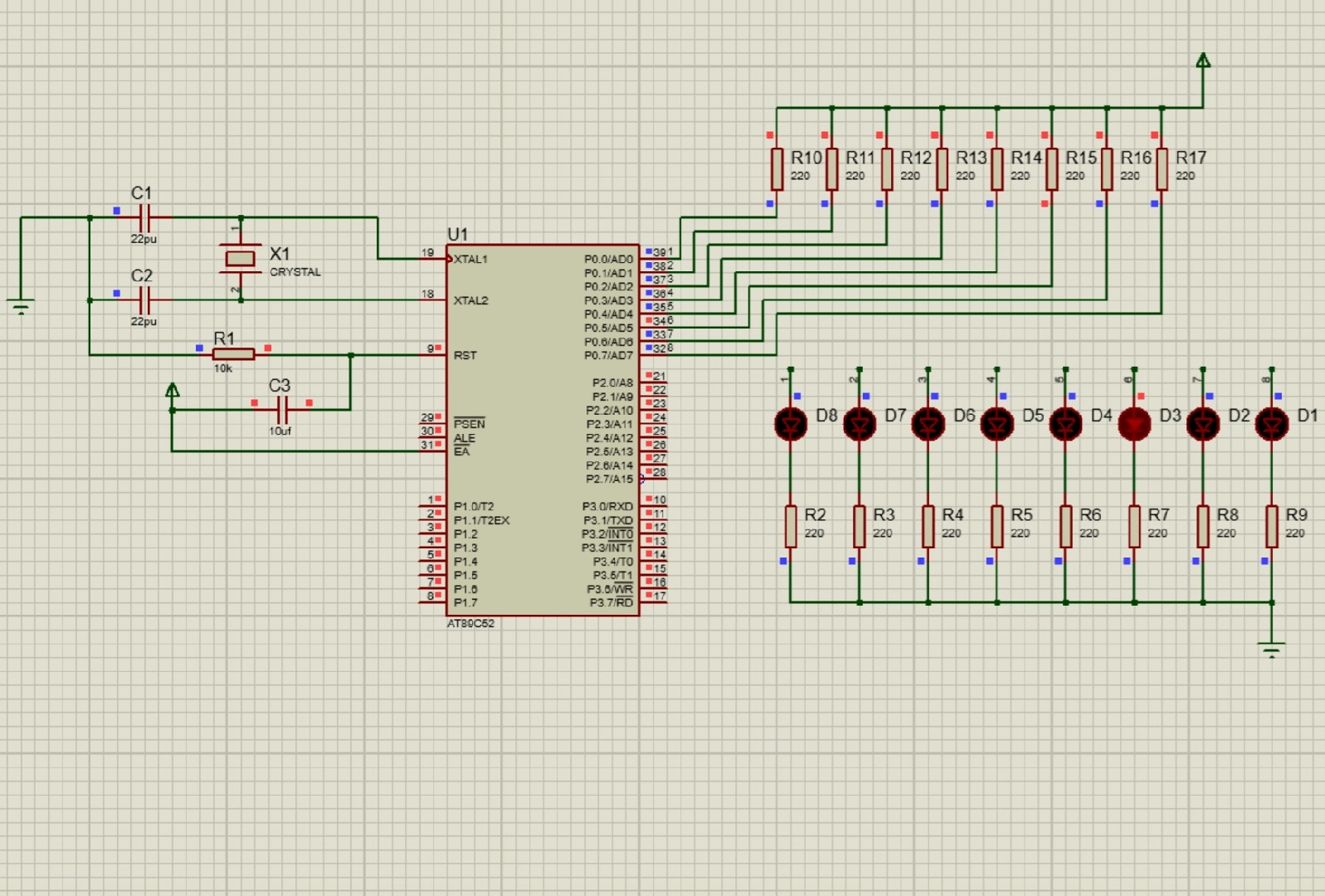Viewport: 1325px width, 896px height.
Task: Select LED D6 symbol
Action: 928,425
